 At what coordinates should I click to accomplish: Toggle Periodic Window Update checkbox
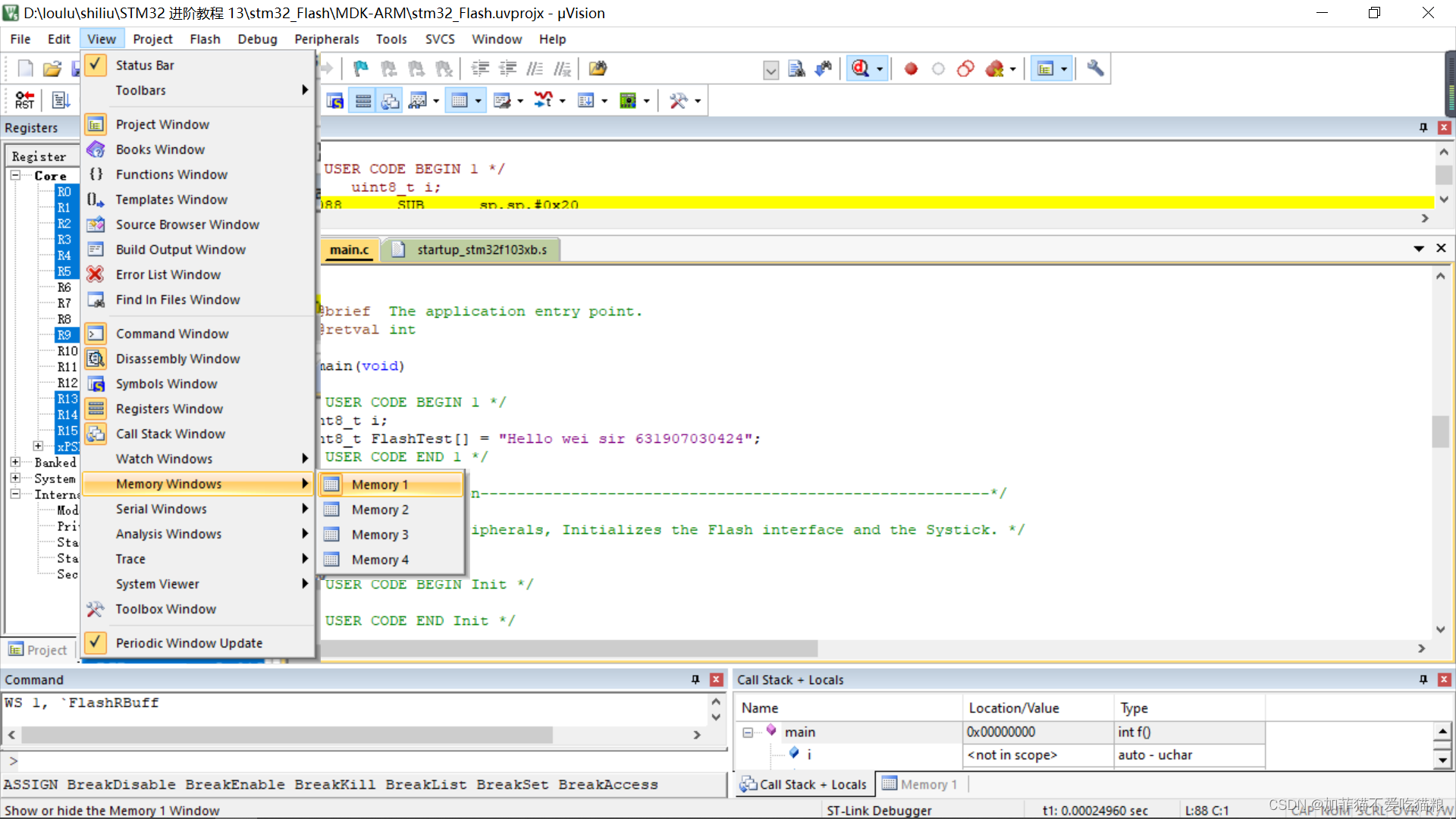(94, 642)
